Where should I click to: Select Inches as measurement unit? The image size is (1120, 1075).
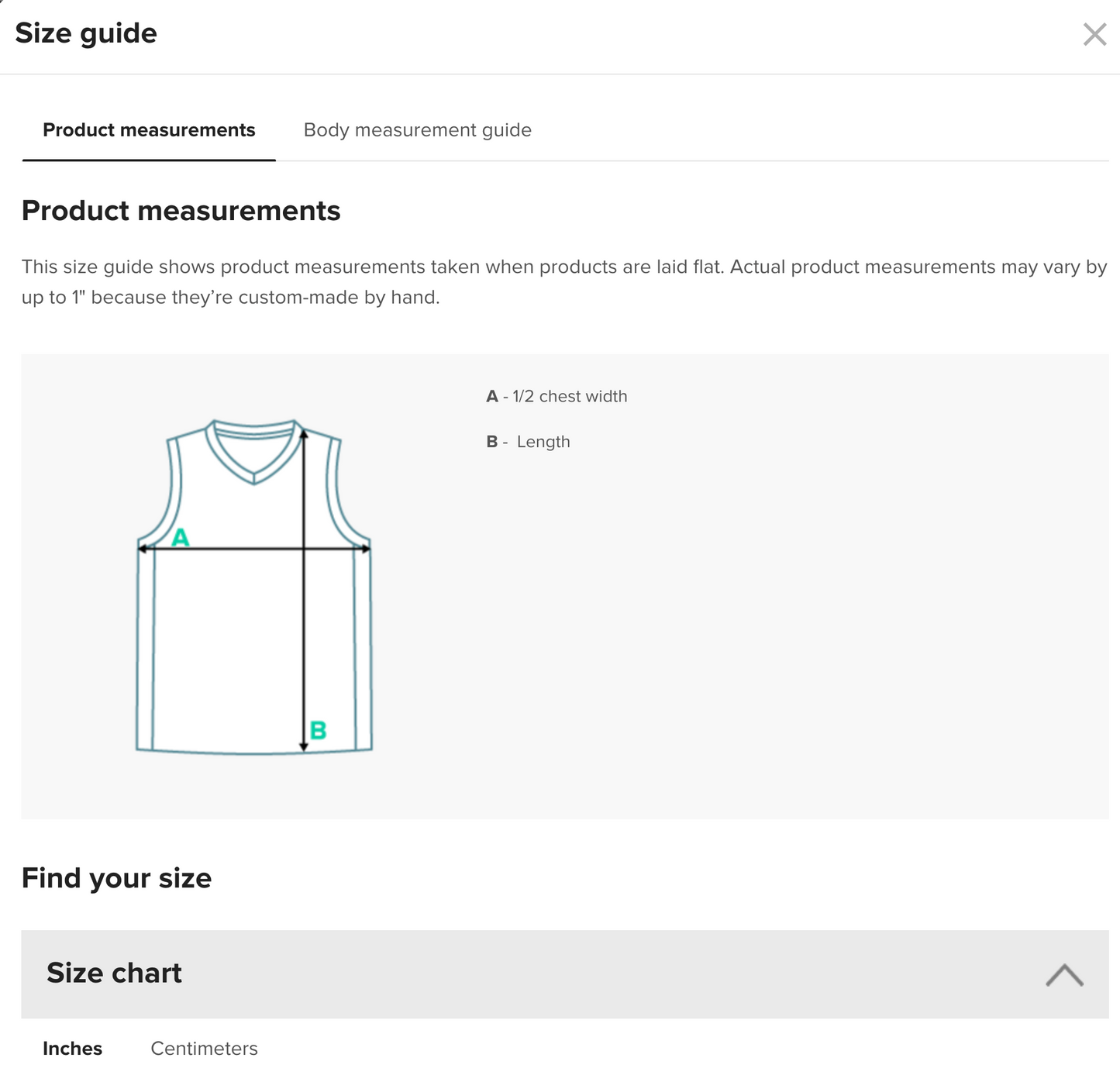pos(72,1049)
